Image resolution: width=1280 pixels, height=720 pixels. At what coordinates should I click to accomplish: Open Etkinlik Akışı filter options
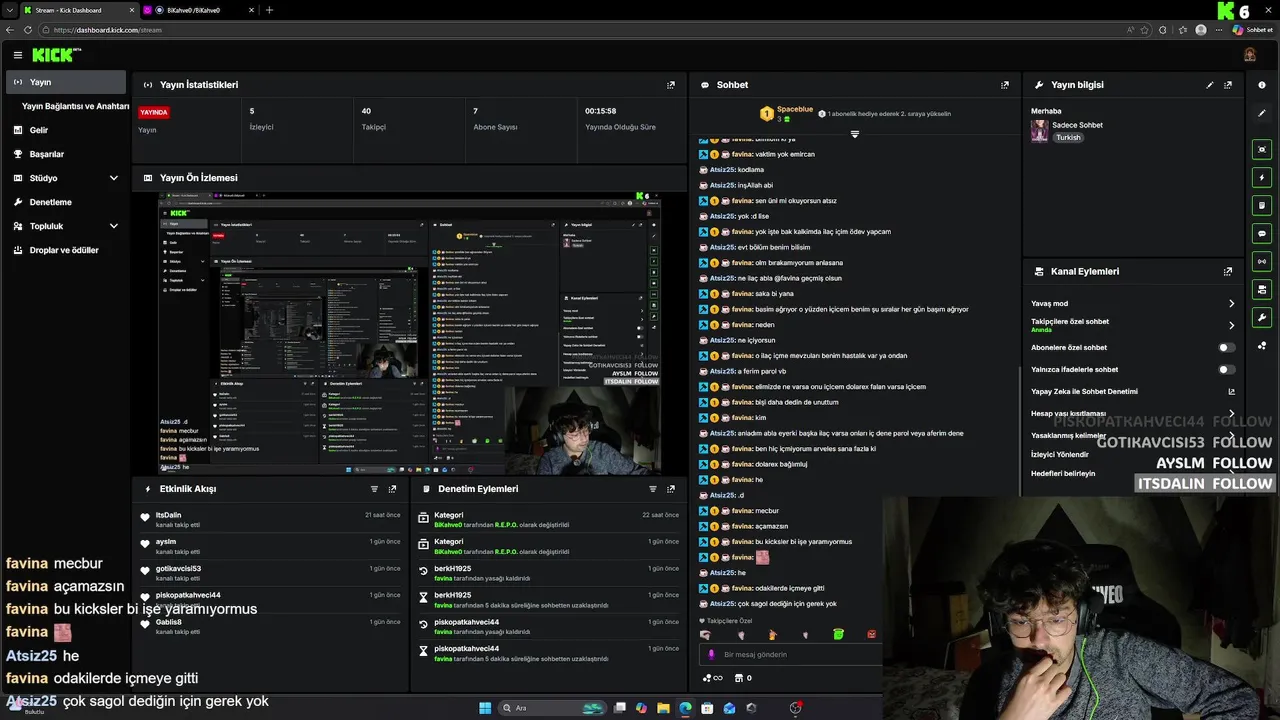pyautogui.click(x=374, y=489)
